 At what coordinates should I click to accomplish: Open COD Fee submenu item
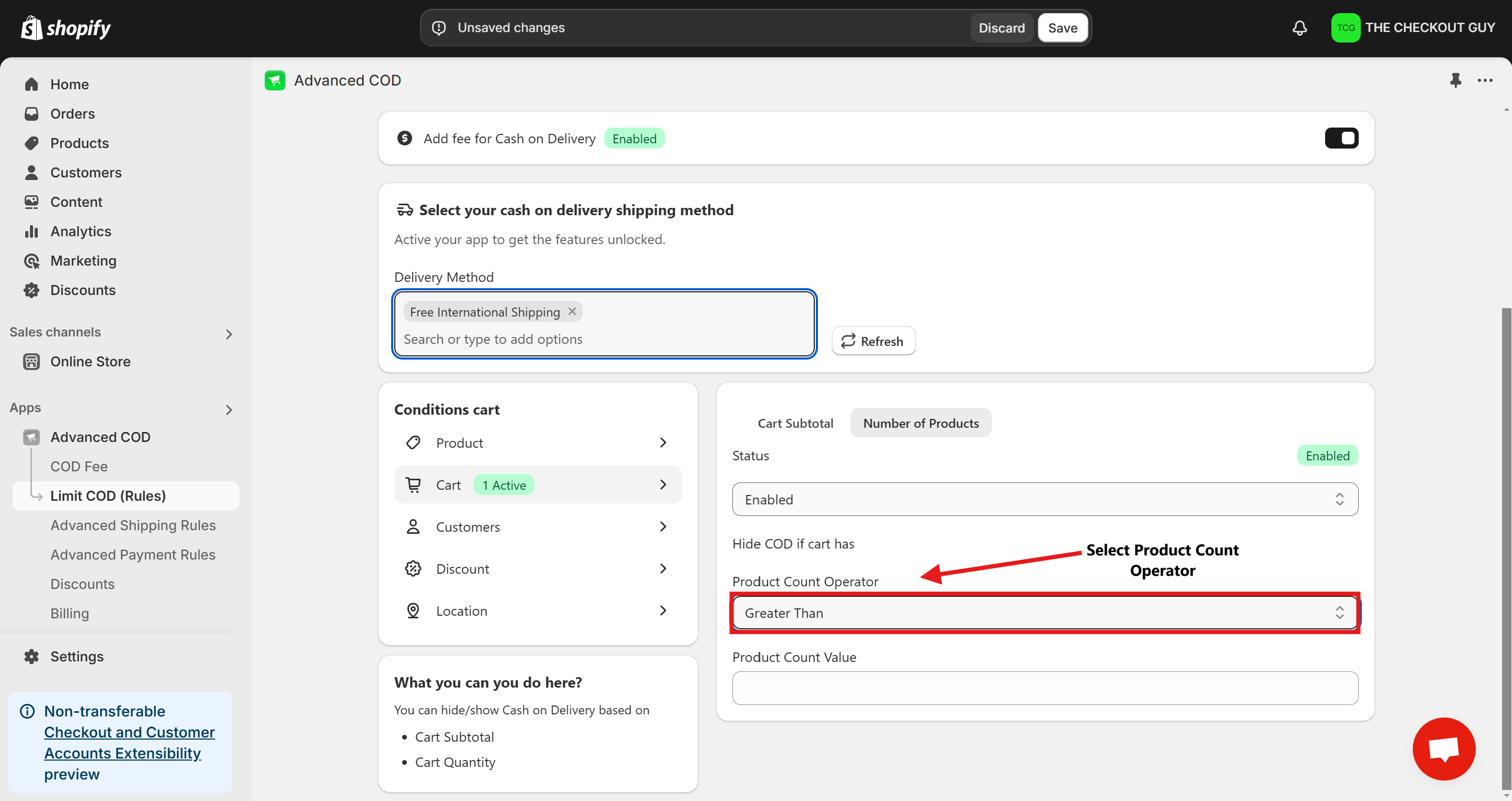[x=79, y=467]
